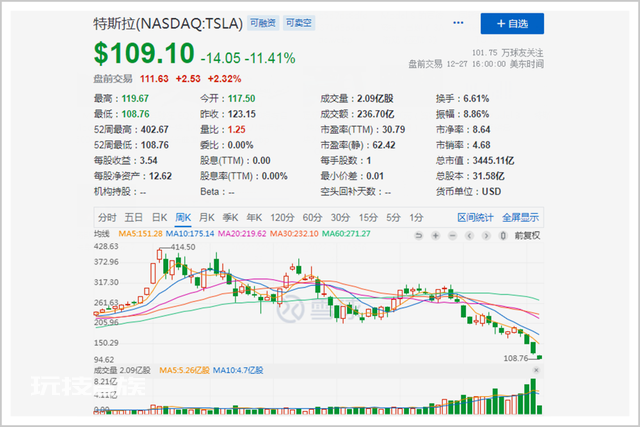The image size is (640, 427).
Task: Click the $109.10 current price
Action: click(144, 53)
